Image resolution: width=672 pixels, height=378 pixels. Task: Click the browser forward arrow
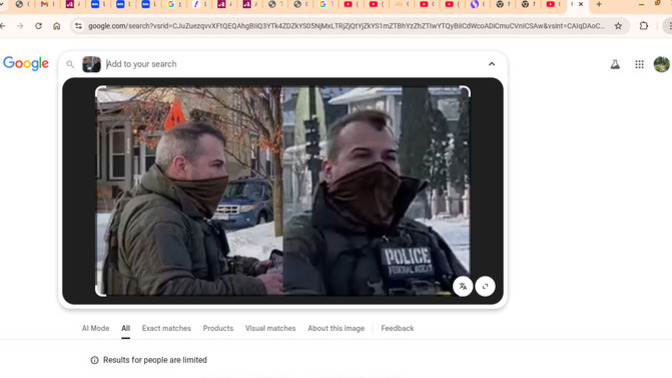pos(20,26)
